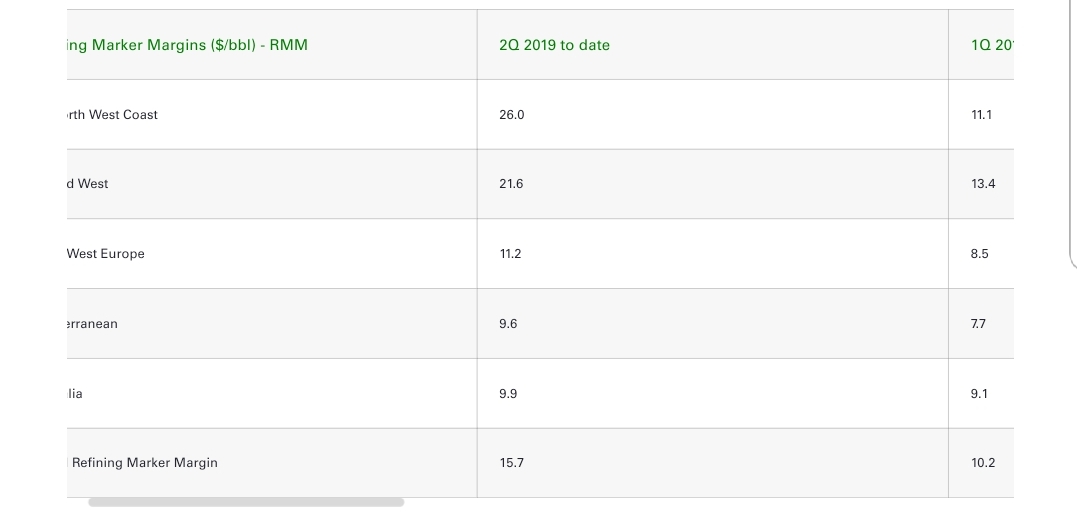This screenshot has width=1077, height=525.
Task: Click the 7.7 value in the 1Q column
Action: pos(979,324)
